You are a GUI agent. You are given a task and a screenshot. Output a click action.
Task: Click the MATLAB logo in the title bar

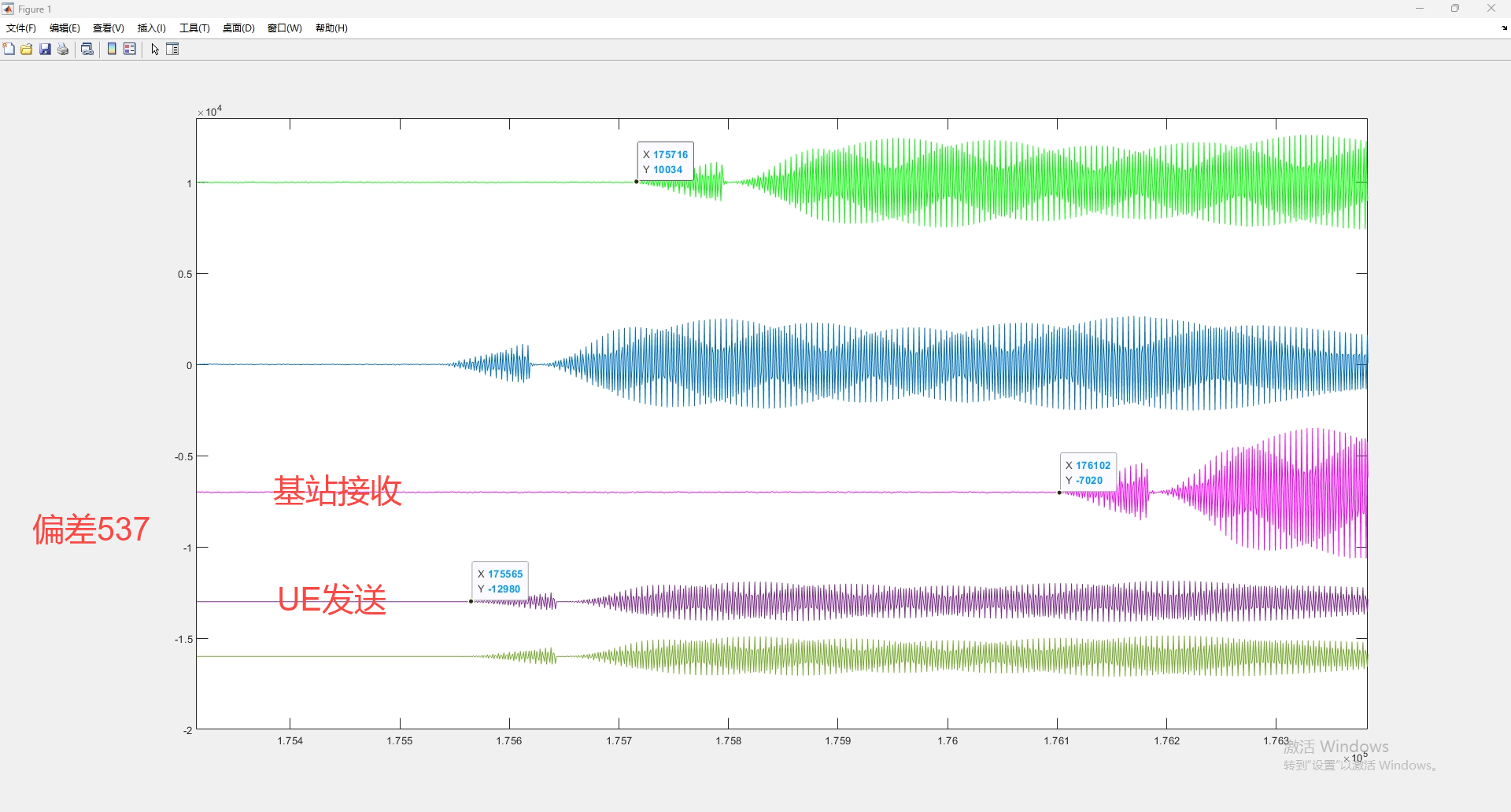click(x=8, y=9)
